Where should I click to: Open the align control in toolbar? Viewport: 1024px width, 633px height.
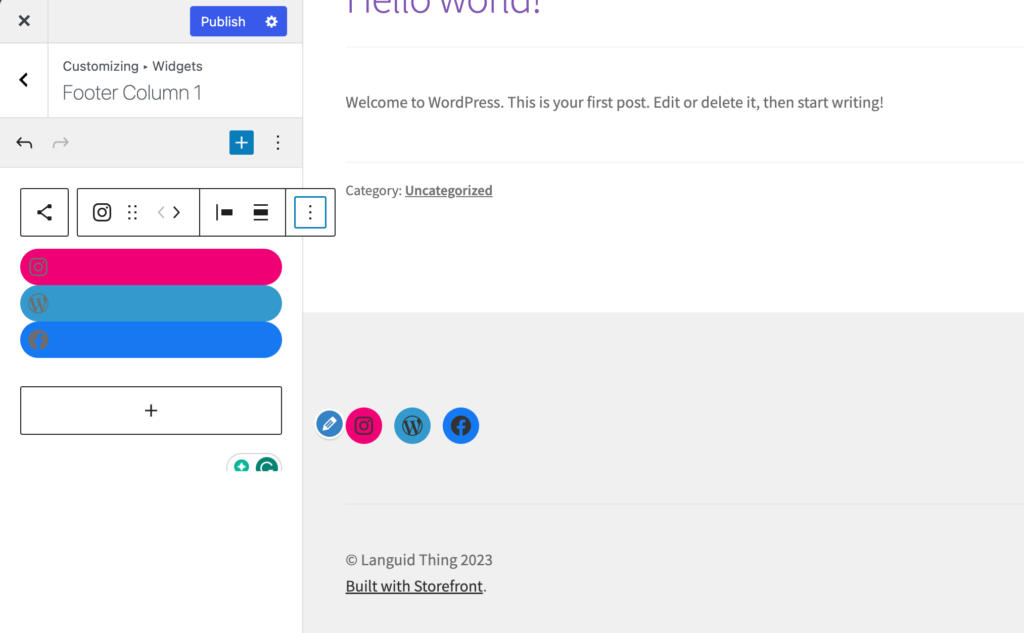coord(261,212)
